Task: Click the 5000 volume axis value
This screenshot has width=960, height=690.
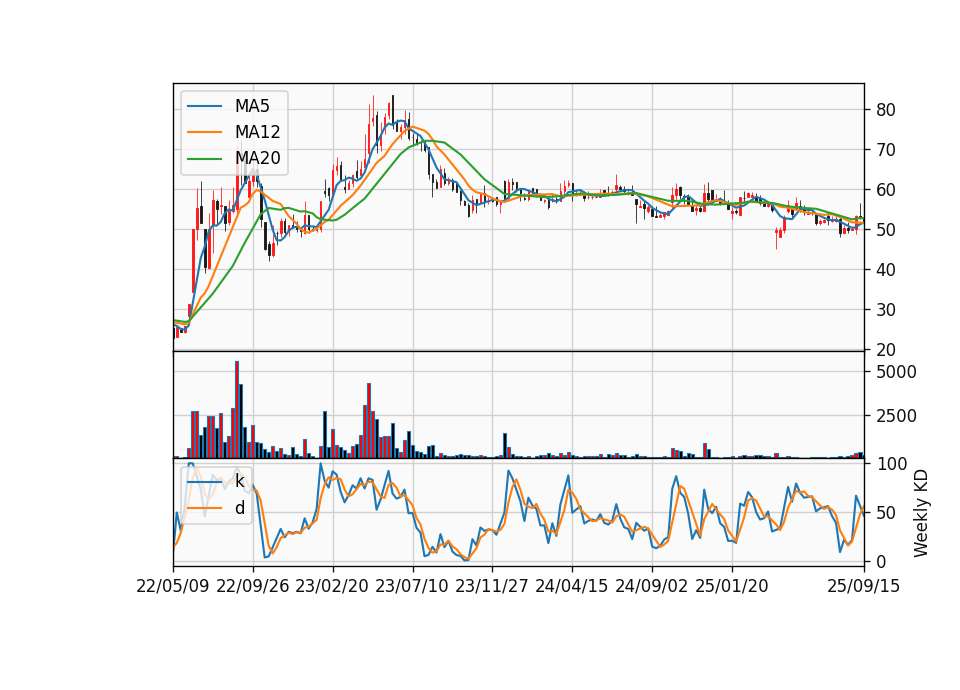Action: pos(896,372)
